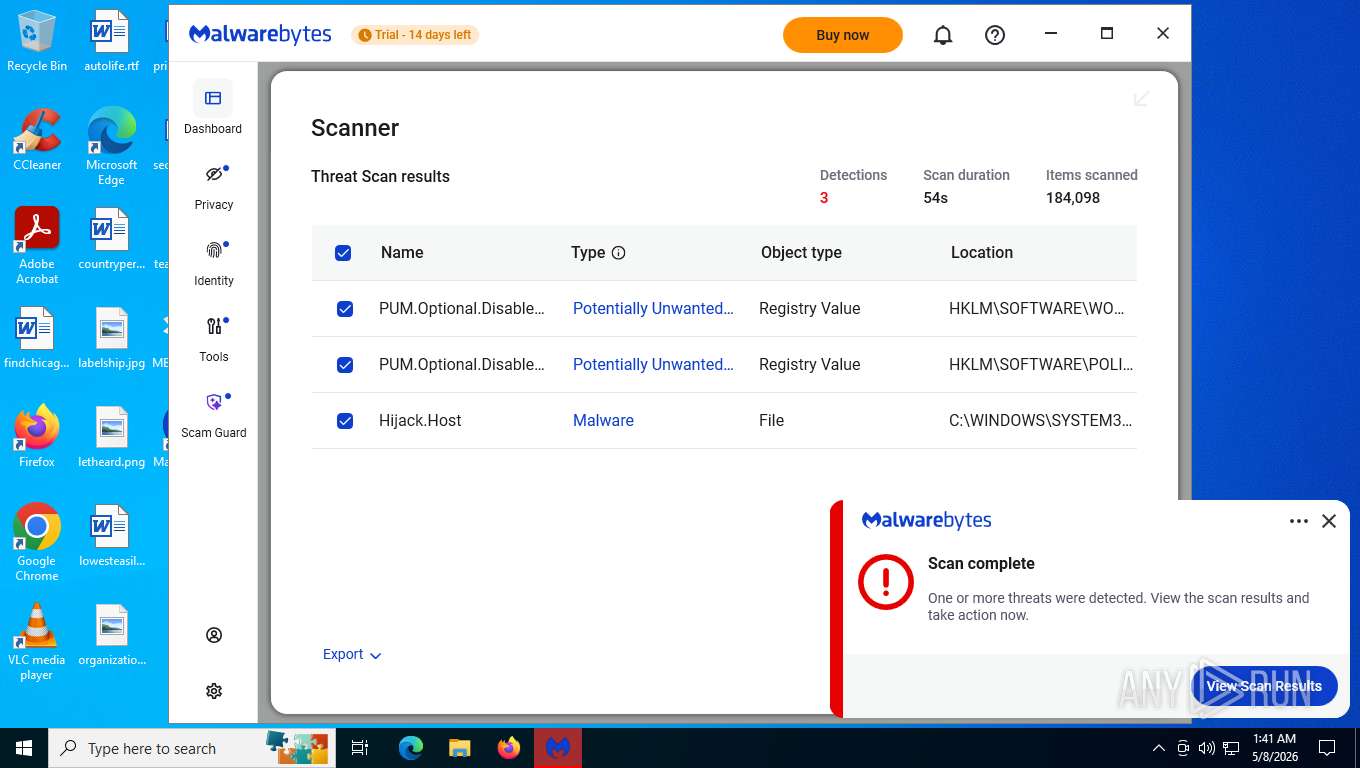Open countryper Word document on desktop
This screenshot has height=768, width=1360.
coord(111,239)
